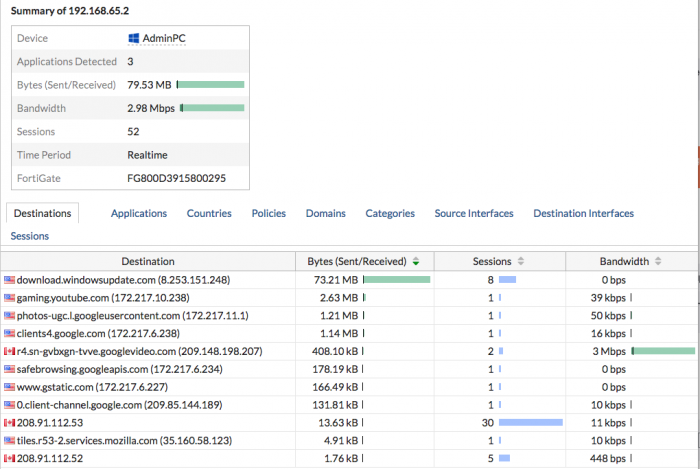Sort the table by the Bandwidth column header
700x469 pixels.
624,262
